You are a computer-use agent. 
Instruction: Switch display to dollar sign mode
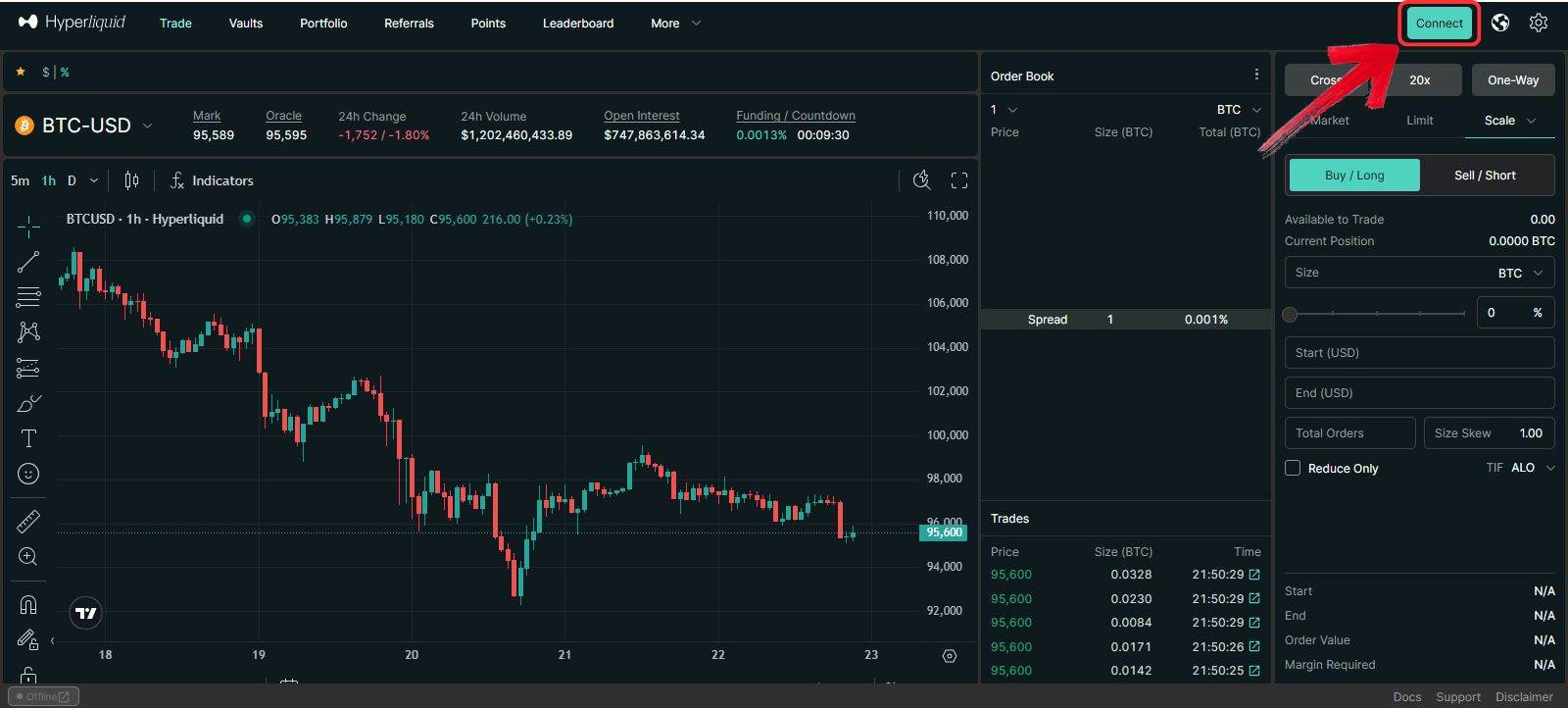tap(46, 72)
